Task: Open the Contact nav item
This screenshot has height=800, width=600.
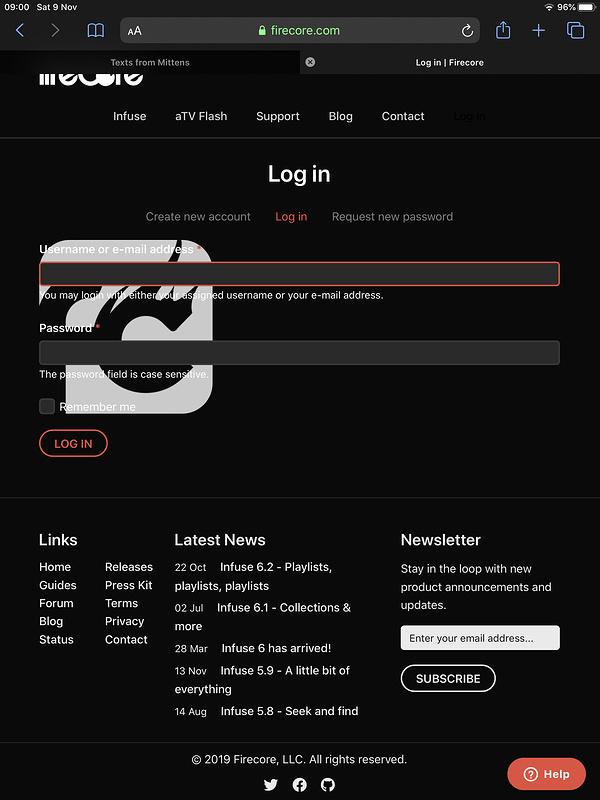Action: pyautogui.click(x=403, y=116)
